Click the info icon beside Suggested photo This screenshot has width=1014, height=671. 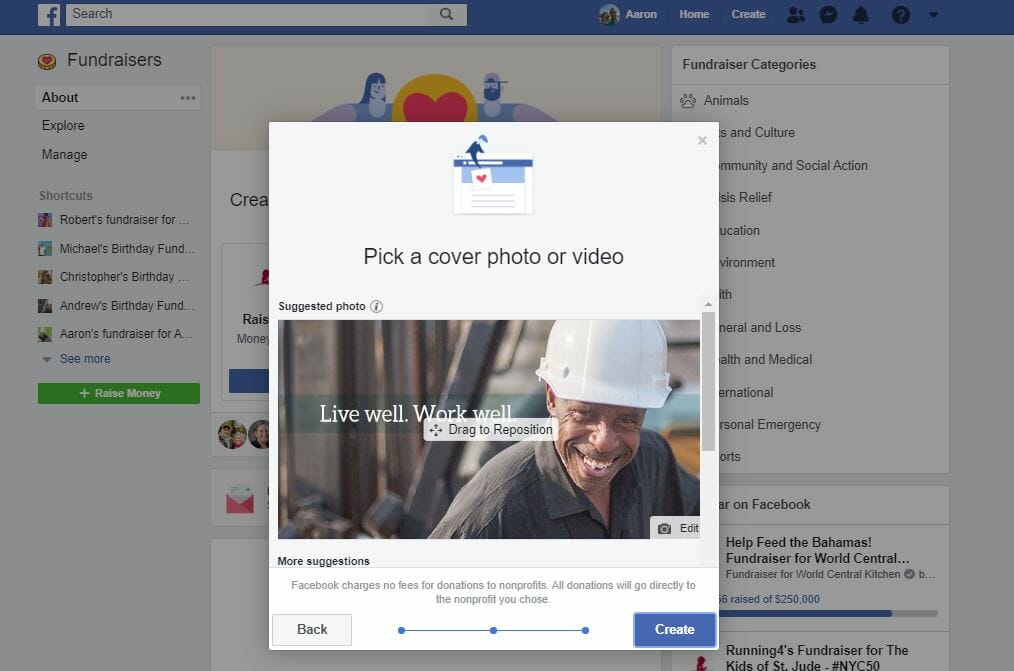pos(377,306)
